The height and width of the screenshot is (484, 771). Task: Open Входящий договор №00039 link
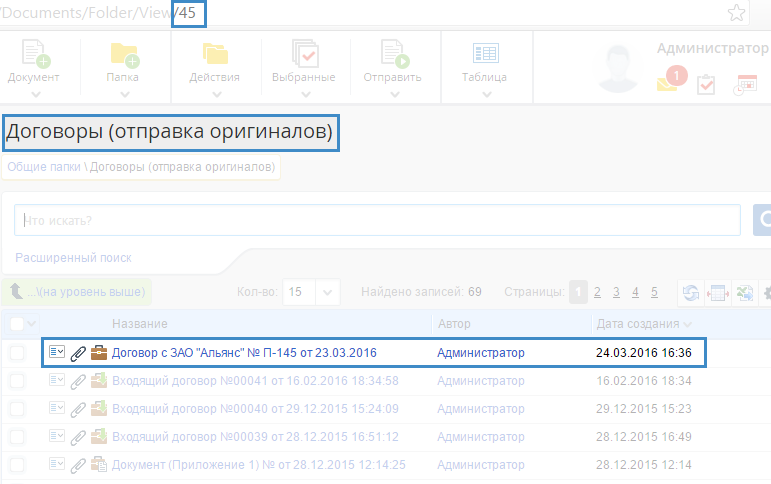point(255,437)
